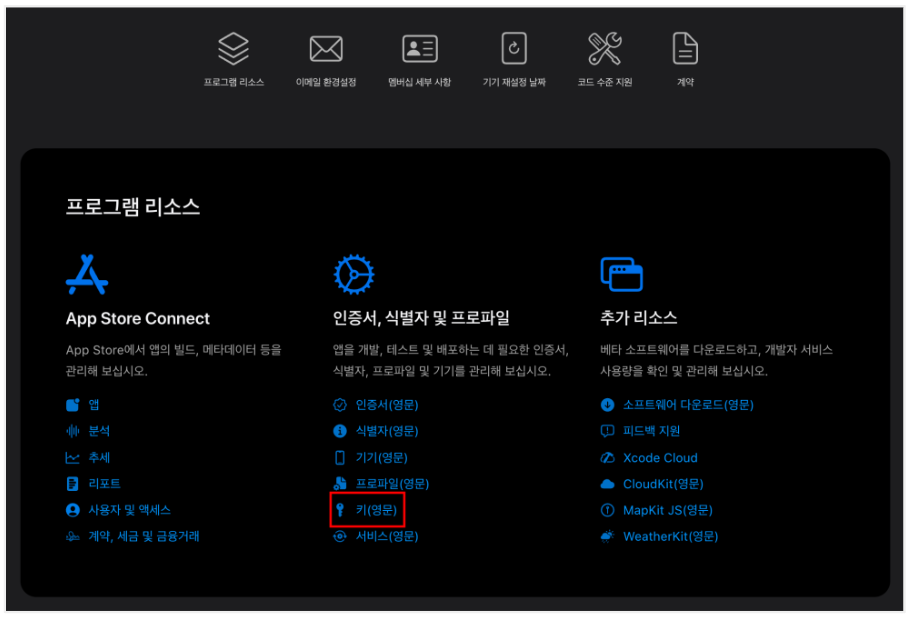Click the key icon beside 키(영문)
This screenshot has height=618, width=912.
pyautogui.click(x=340, y=510)
